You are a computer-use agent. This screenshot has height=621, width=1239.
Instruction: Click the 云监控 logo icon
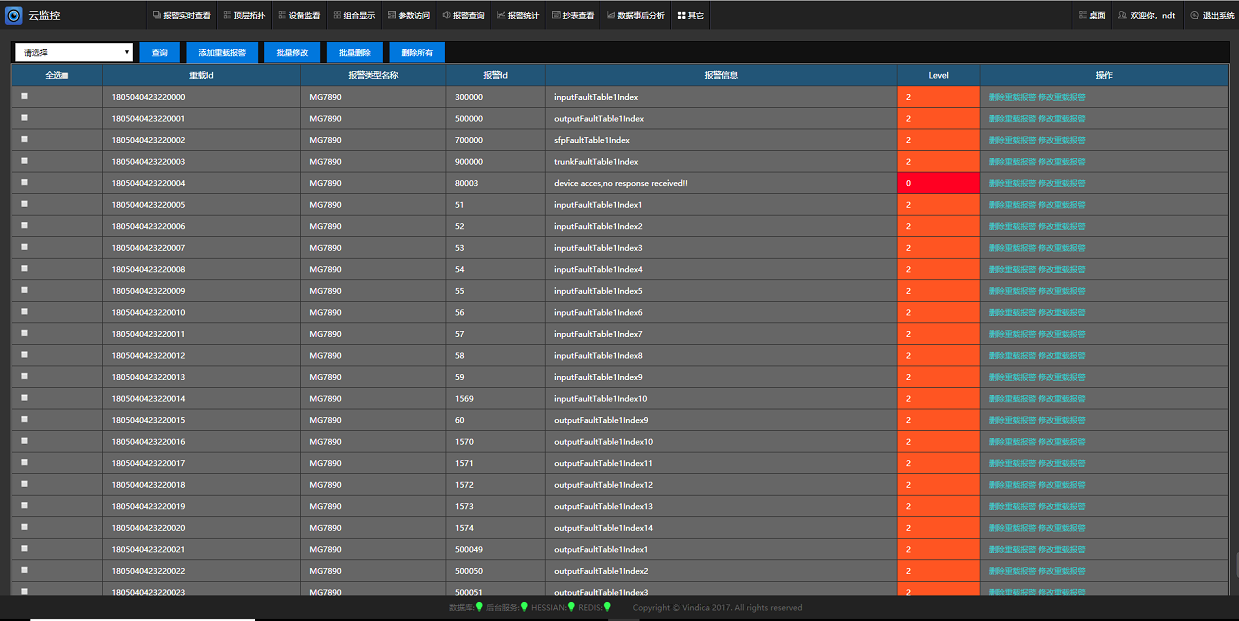[x=14, y=15]
